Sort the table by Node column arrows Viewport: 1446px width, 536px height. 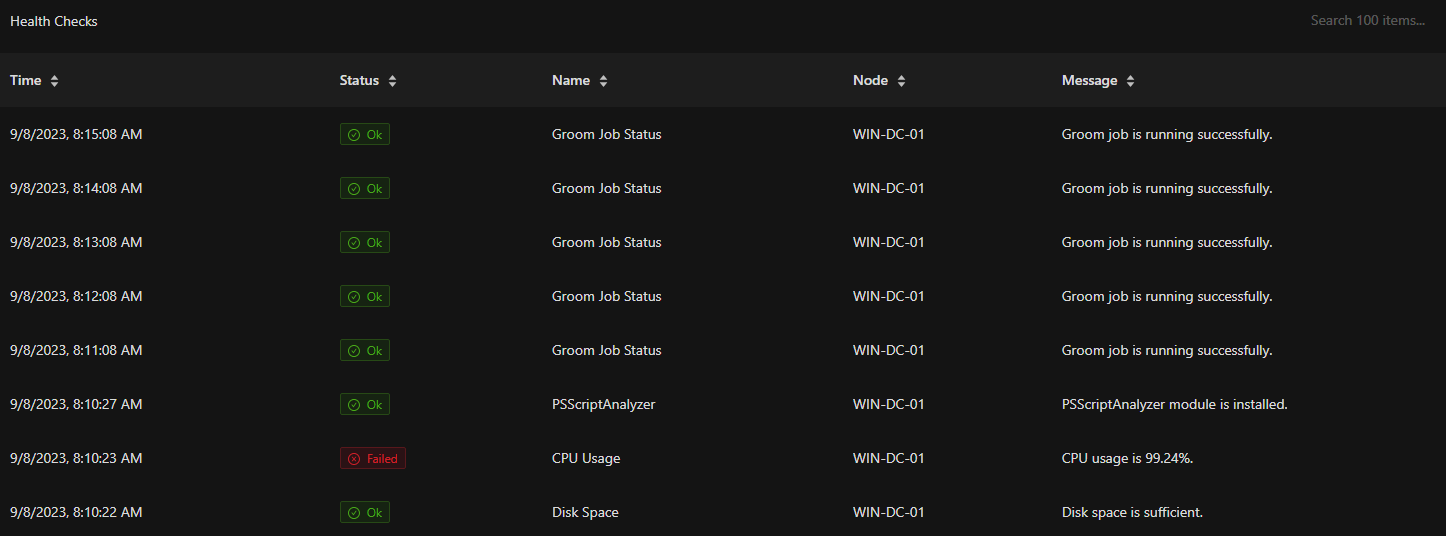901,81
